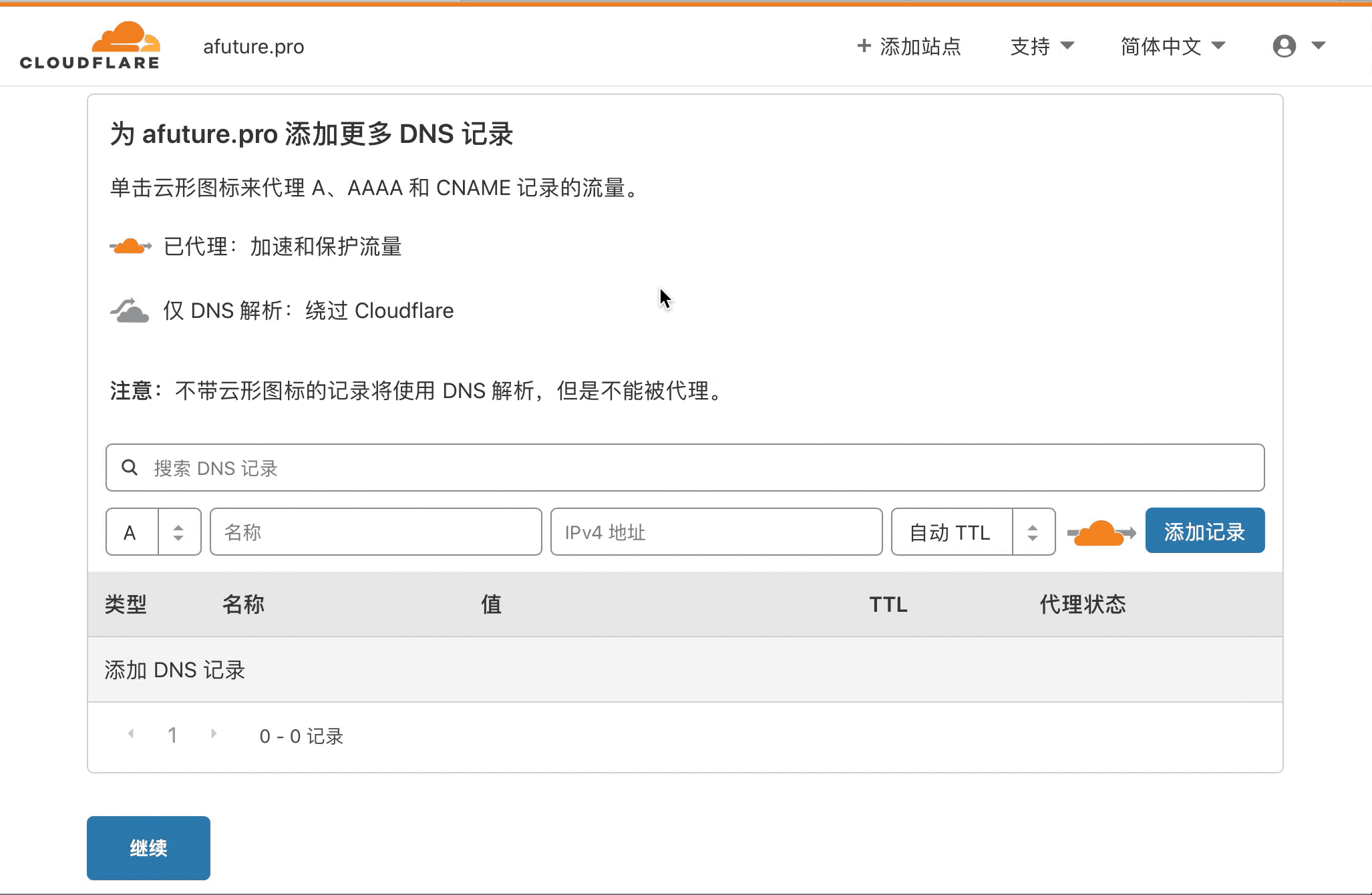Click the 名称 column header
Screen dimensions: 1372x895
243,604
